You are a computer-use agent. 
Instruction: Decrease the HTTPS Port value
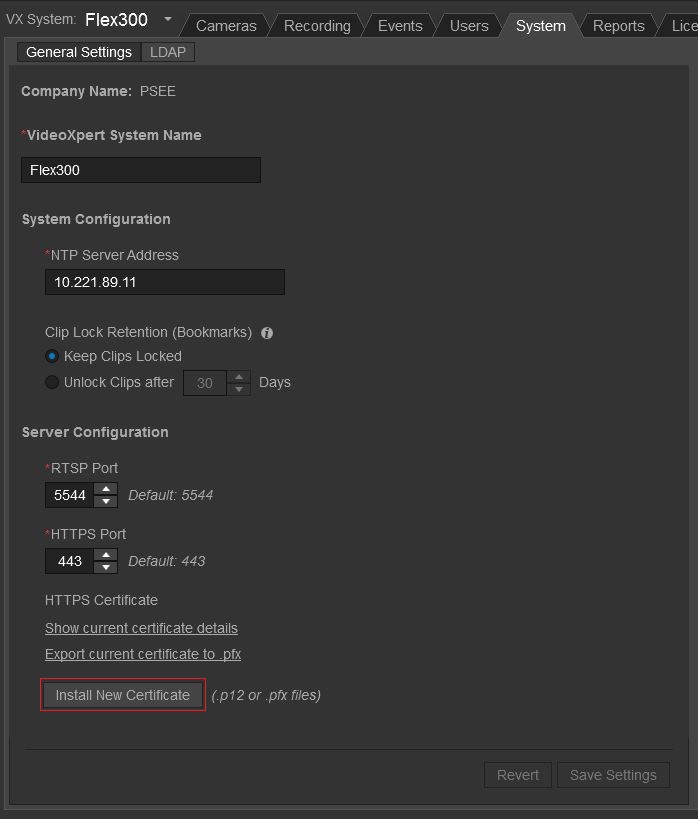tap(106, 567)
